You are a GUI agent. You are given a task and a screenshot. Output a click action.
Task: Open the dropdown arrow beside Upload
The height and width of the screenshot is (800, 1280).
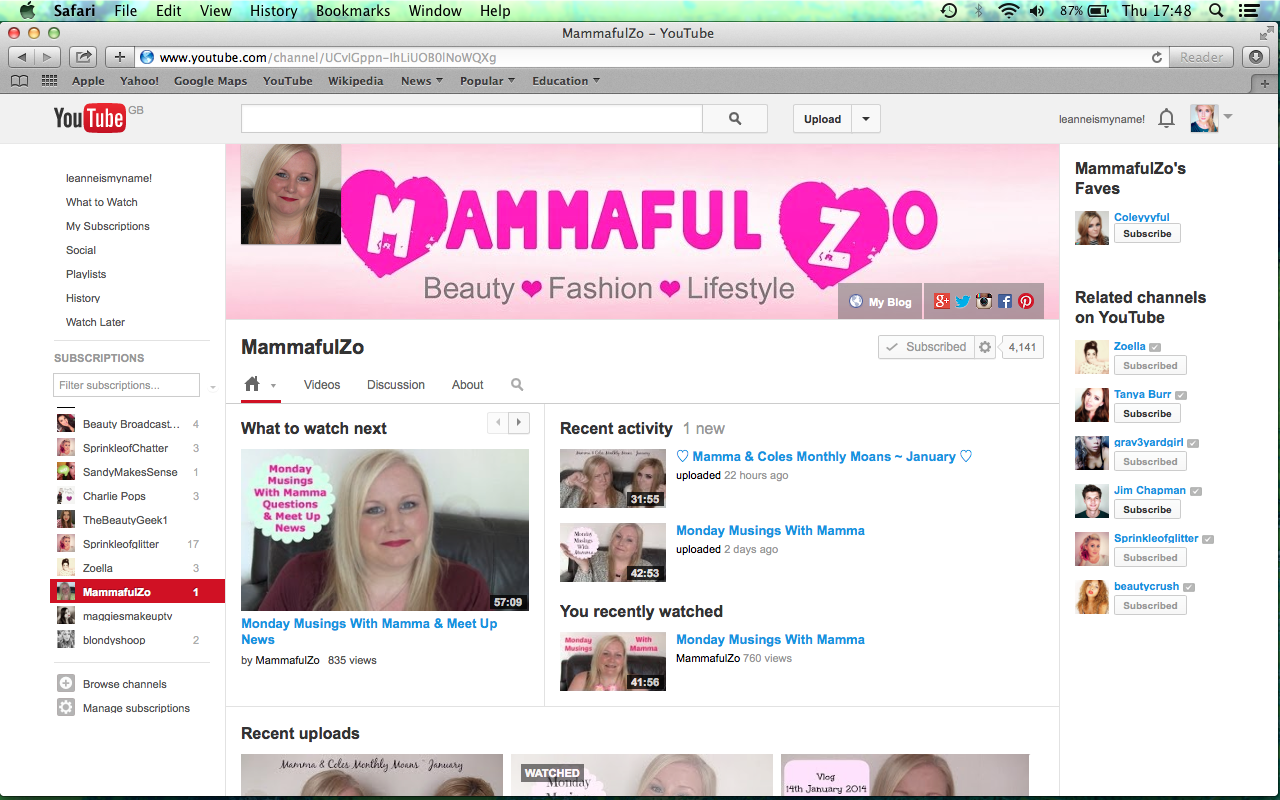tap(866, 119)
